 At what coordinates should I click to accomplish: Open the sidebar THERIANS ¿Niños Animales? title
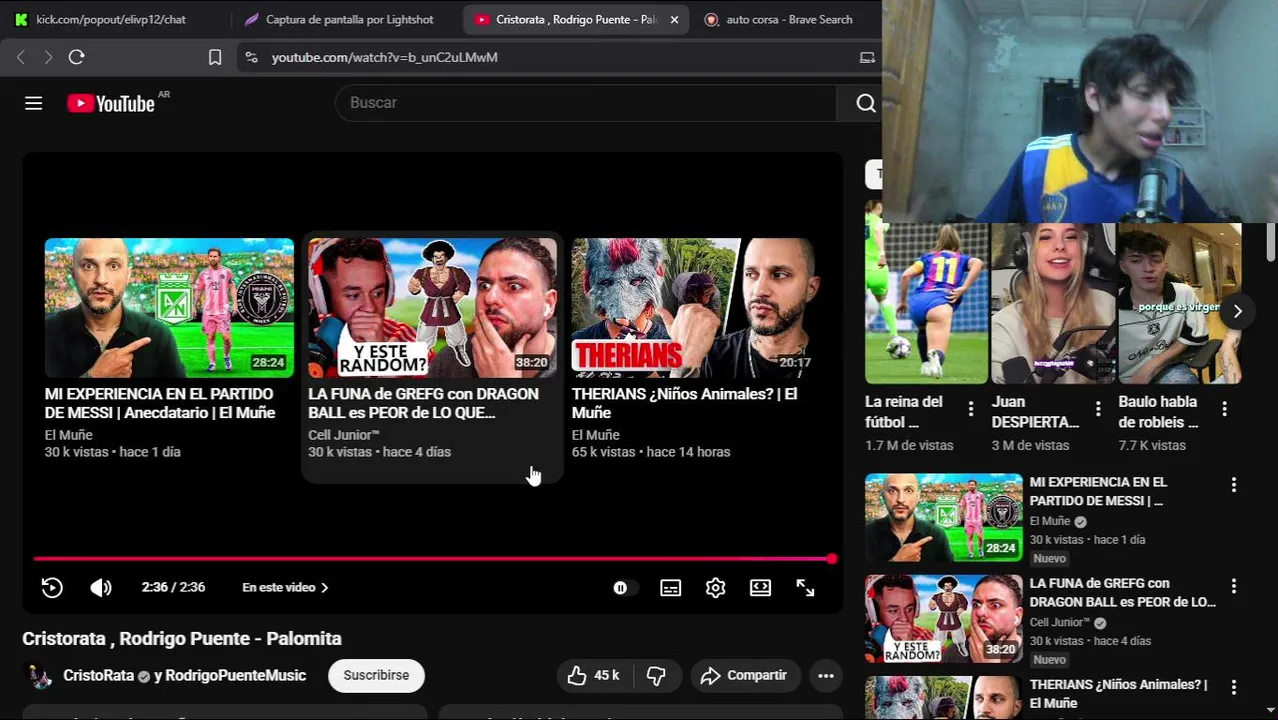click(x=1118, y=694)
